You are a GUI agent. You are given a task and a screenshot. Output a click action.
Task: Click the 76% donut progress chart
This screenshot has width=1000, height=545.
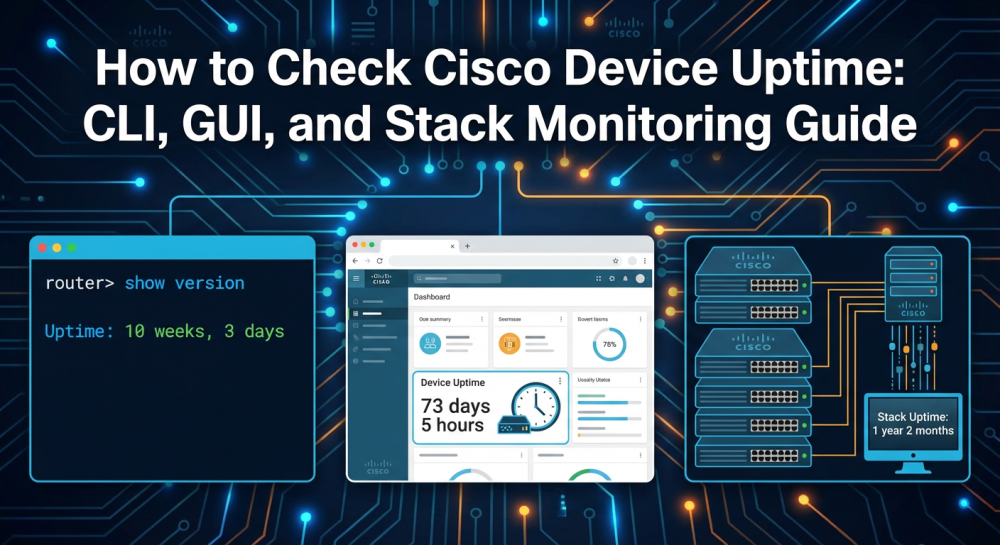coord(609,345)
